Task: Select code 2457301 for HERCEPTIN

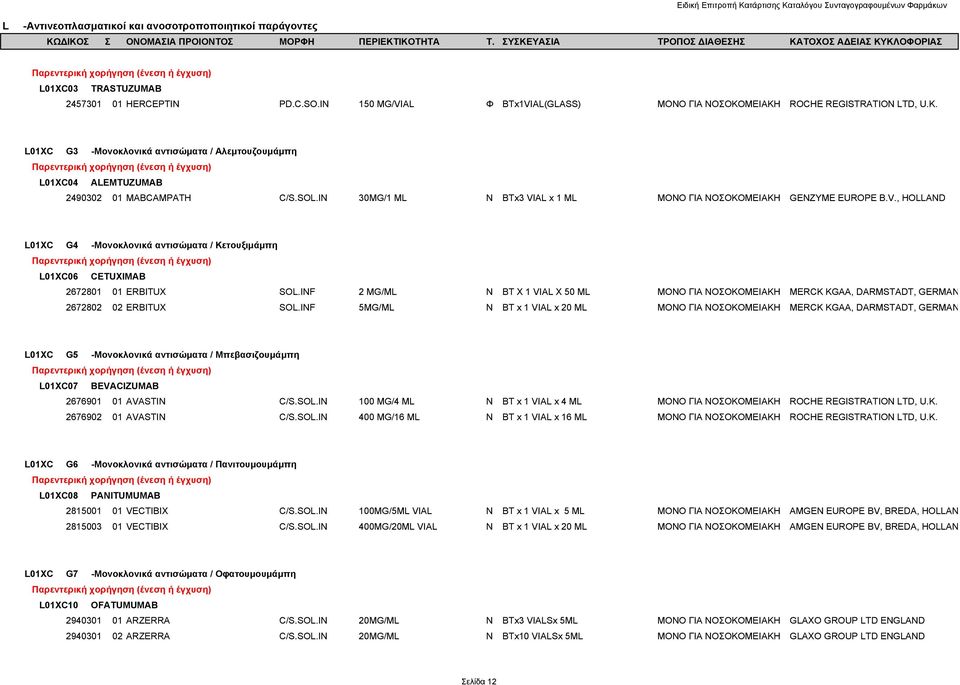Action: 83,104
